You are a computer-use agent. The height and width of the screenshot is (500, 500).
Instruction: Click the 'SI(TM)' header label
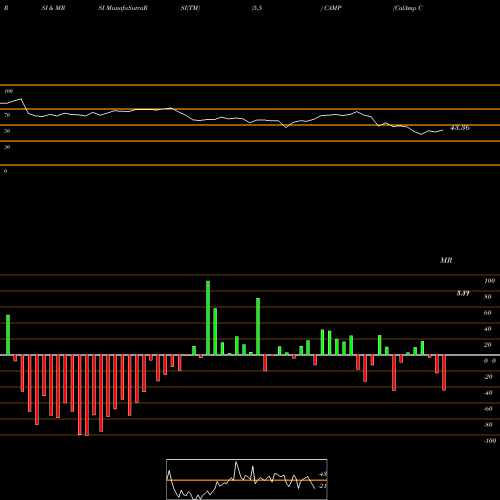pos(190,8)
